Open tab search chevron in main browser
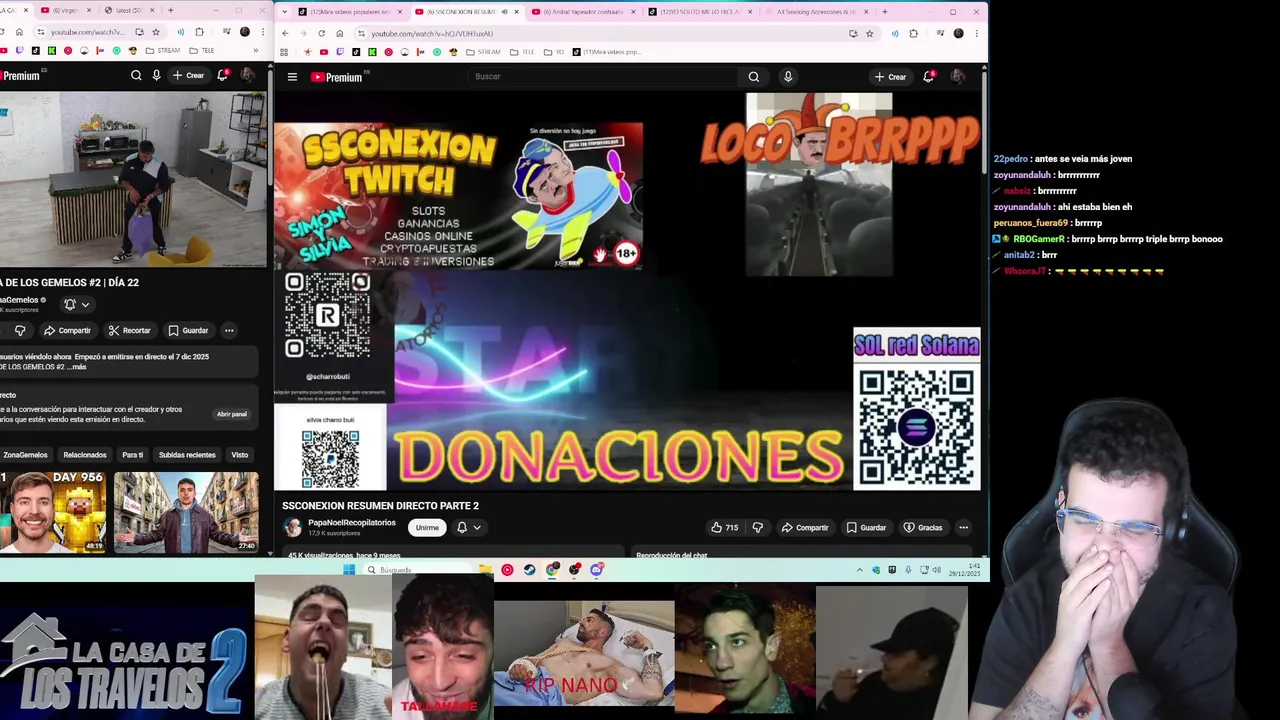Image resolution: width=1280 pixels, height=720 pixels. pos(285,12)
